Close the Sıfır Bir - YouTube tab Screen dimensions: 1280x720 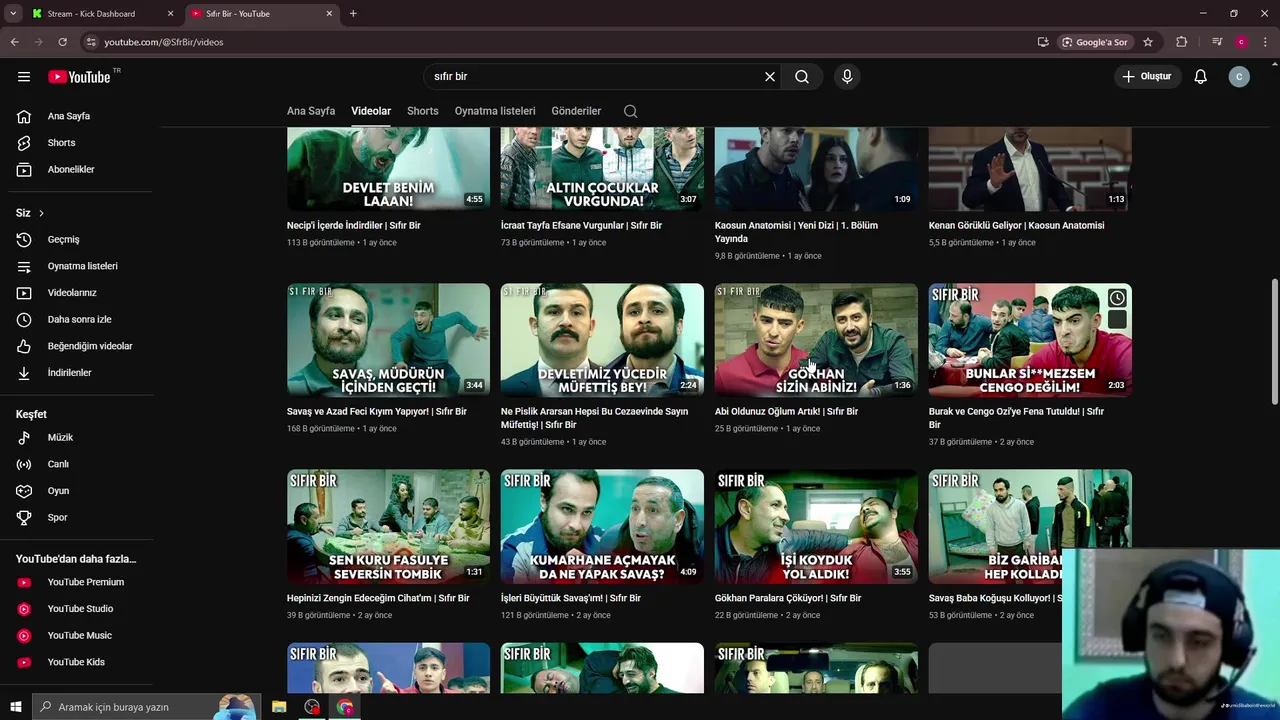(x=330, y=14)
